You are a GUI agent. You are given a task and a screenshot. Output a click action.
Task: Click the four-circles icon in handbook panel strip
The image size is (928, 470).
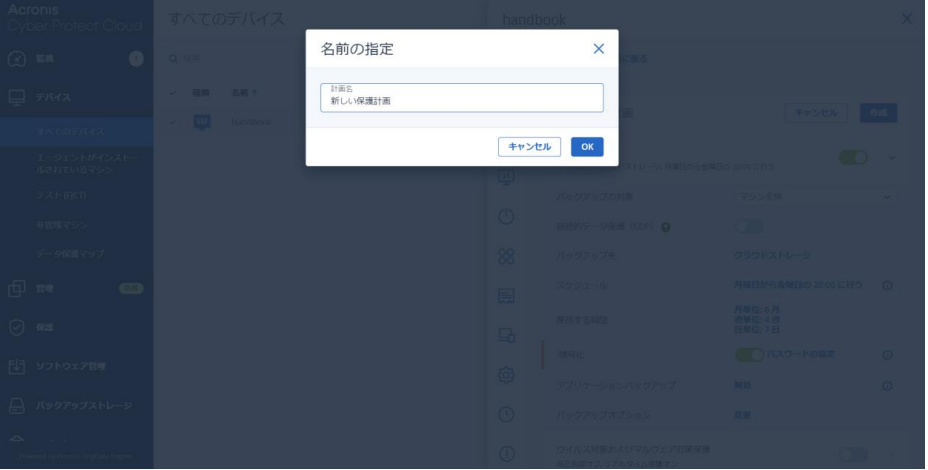(x=506, y=256)
